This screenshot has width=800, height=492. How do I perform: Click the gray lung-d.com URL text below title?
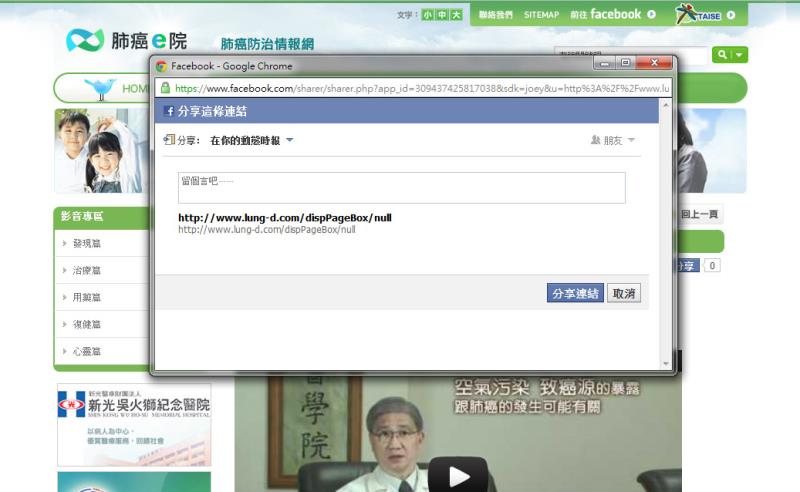pyautogui.click(x=266, y=230)
